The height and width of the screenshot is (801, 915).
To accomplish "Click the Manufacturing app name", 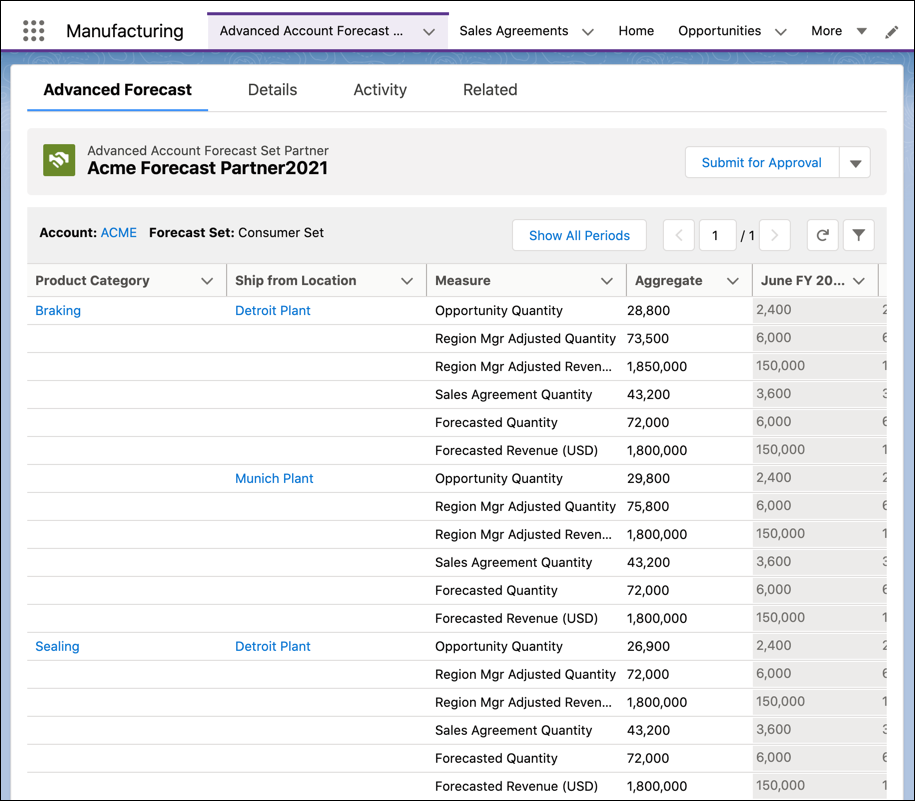I will click(x=124, y=30).
